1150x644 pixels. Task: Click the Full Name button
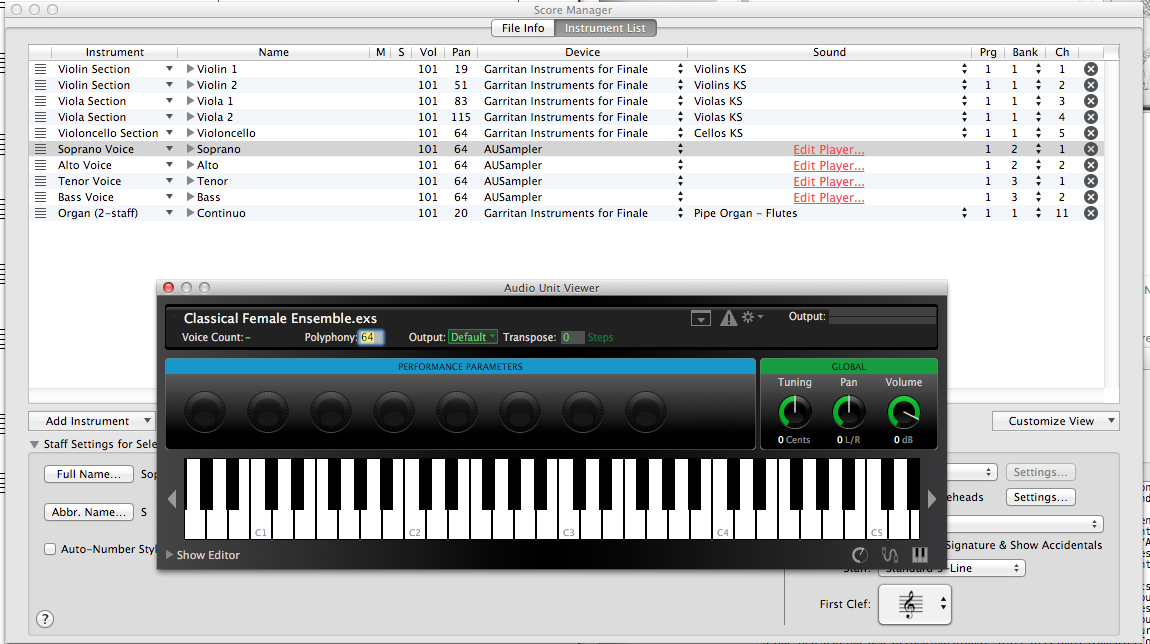pos(89,474)
